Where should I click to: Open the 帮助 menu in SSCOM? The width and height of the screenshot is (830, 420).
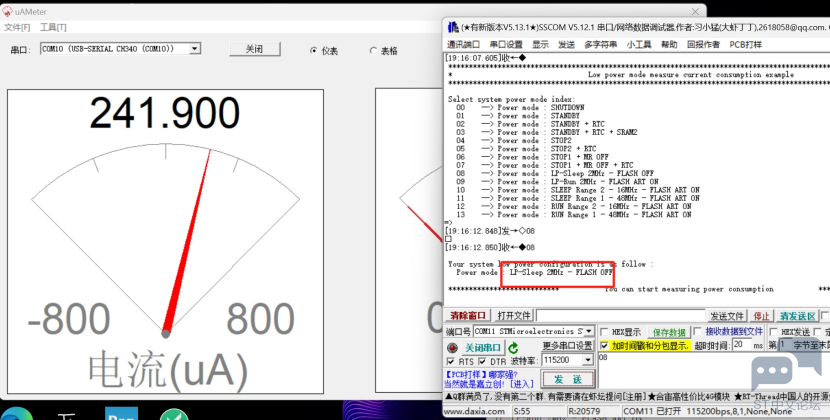pos(669,44)
